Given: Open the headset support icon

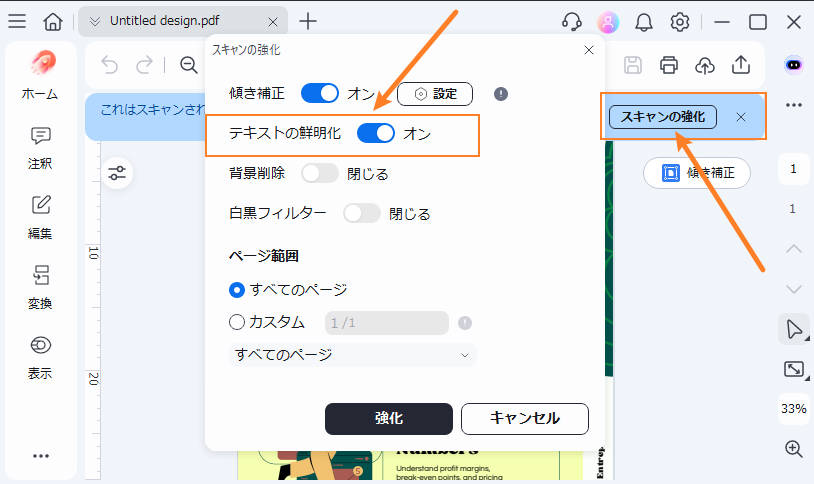Looking at the screenshot, I should [x=572, y=22].
